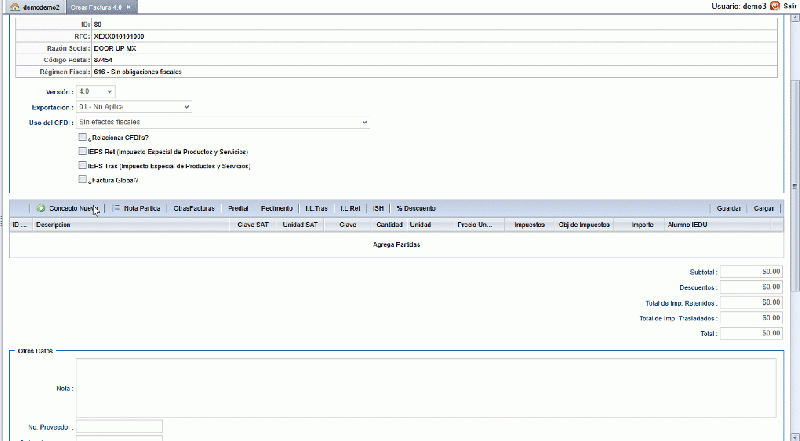800x441 pixels.
Task: Click inside the Nota text area
Action: pos(426,388)
